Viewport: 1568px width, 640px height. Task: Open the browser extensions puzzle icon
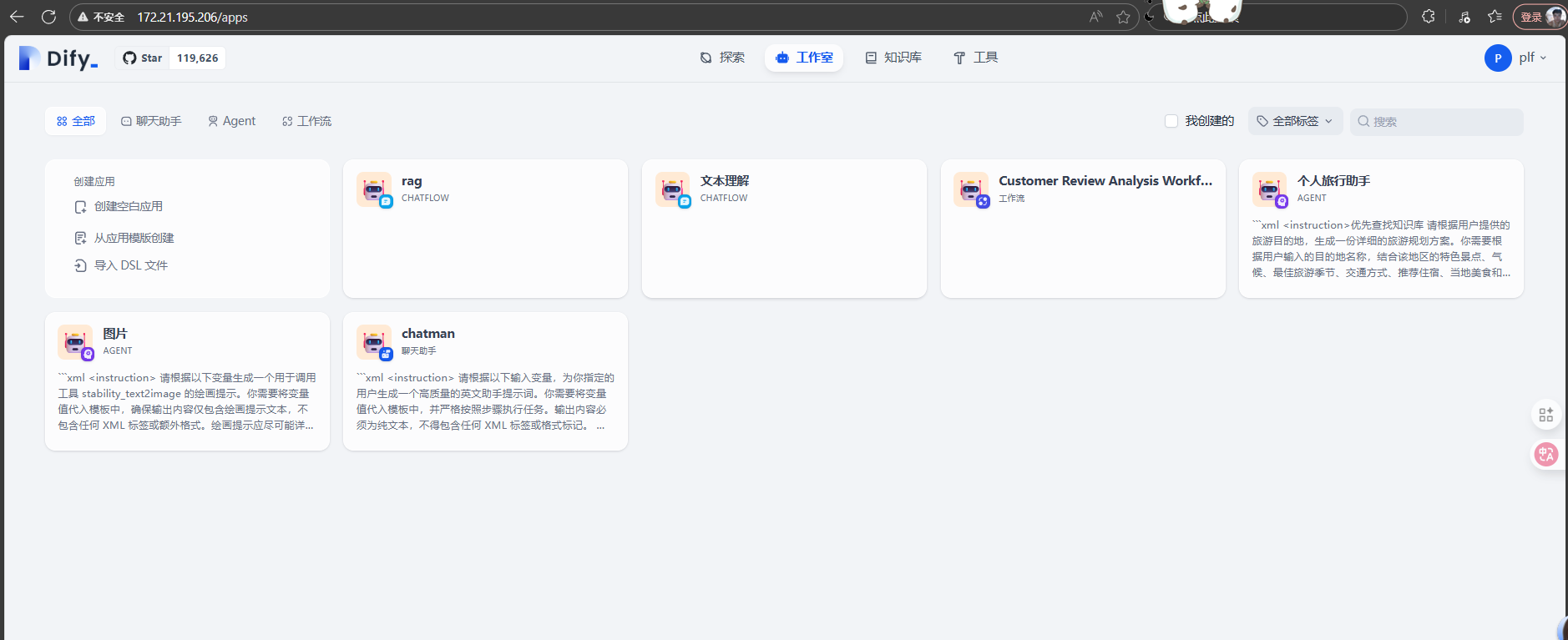pos(1429,17)
